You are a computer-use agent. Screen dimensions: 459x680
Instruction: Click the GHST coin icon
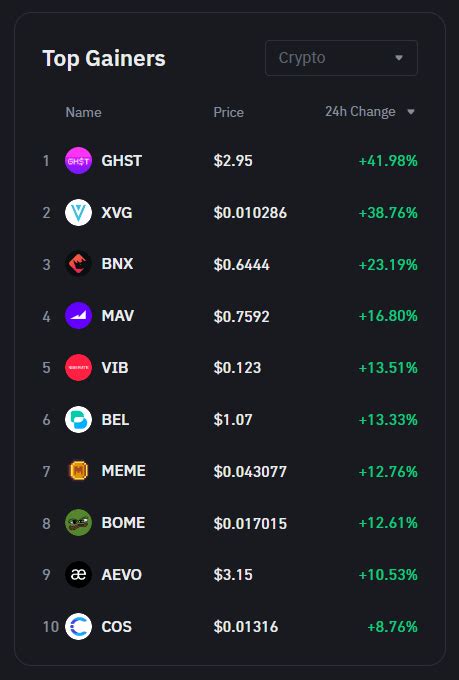(x=78, y=161)
